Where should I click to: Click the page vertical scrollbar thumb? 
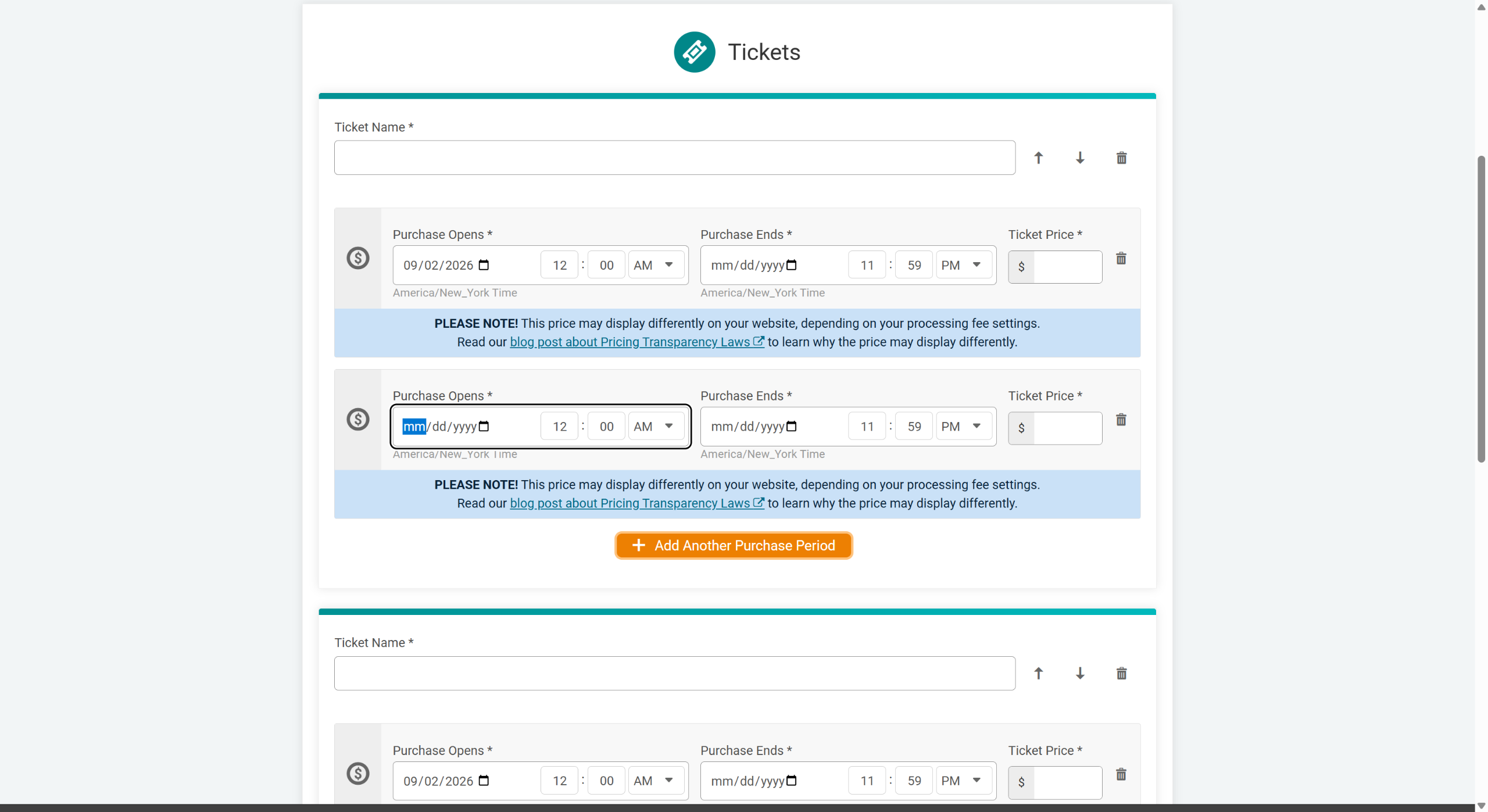click(1482, 309)
